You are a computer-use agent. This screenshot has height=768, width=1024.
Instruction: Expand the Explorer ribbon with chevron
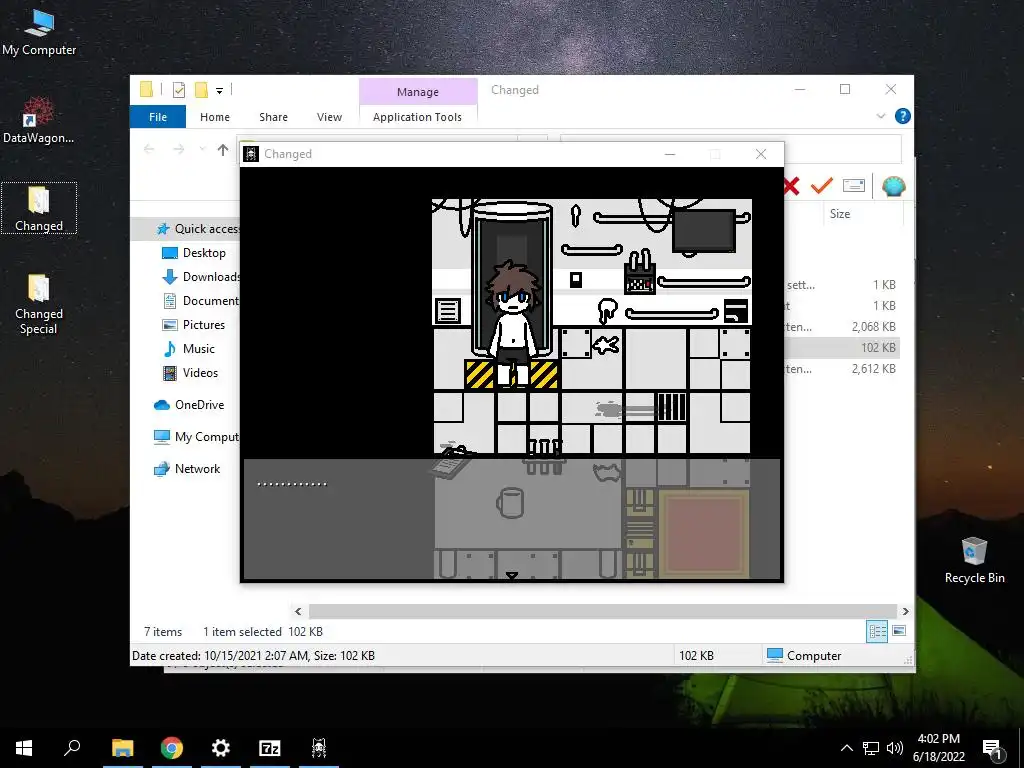tap(880, 116)
